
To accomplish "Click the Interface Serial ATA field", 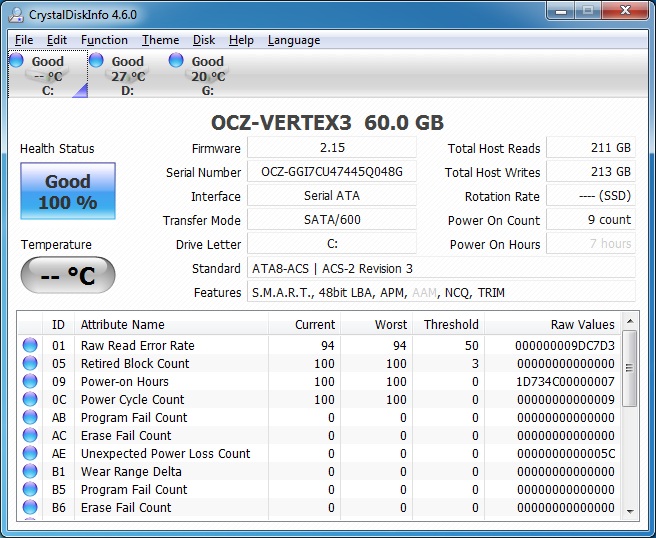I will click(x=332, y=195).
